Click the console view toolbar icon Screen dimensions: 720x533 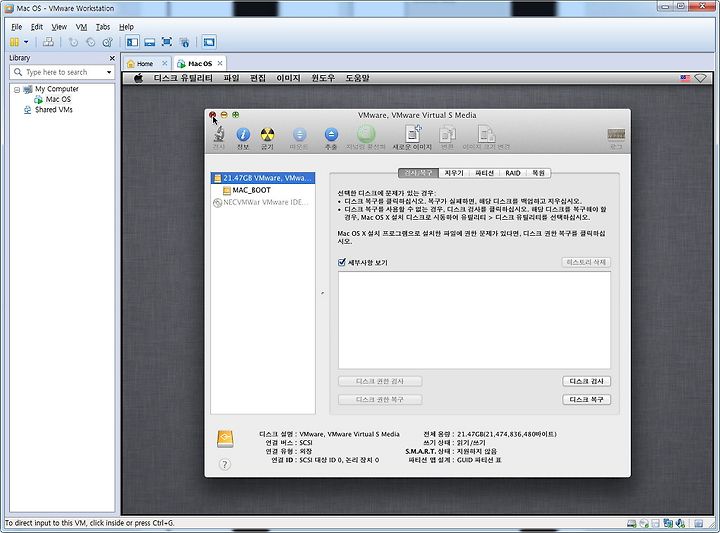[209, 42]
